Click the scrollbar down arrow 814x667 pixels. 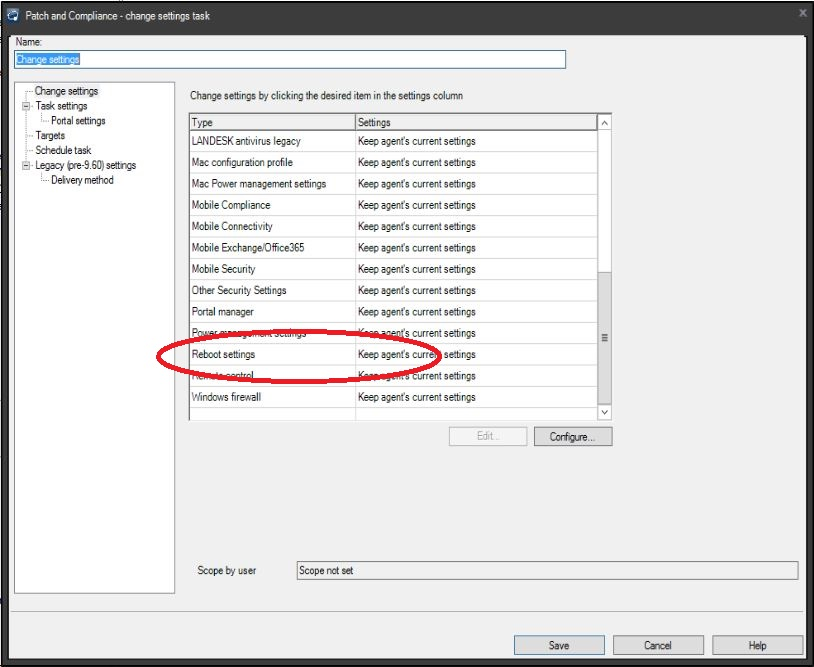[604, 410]
